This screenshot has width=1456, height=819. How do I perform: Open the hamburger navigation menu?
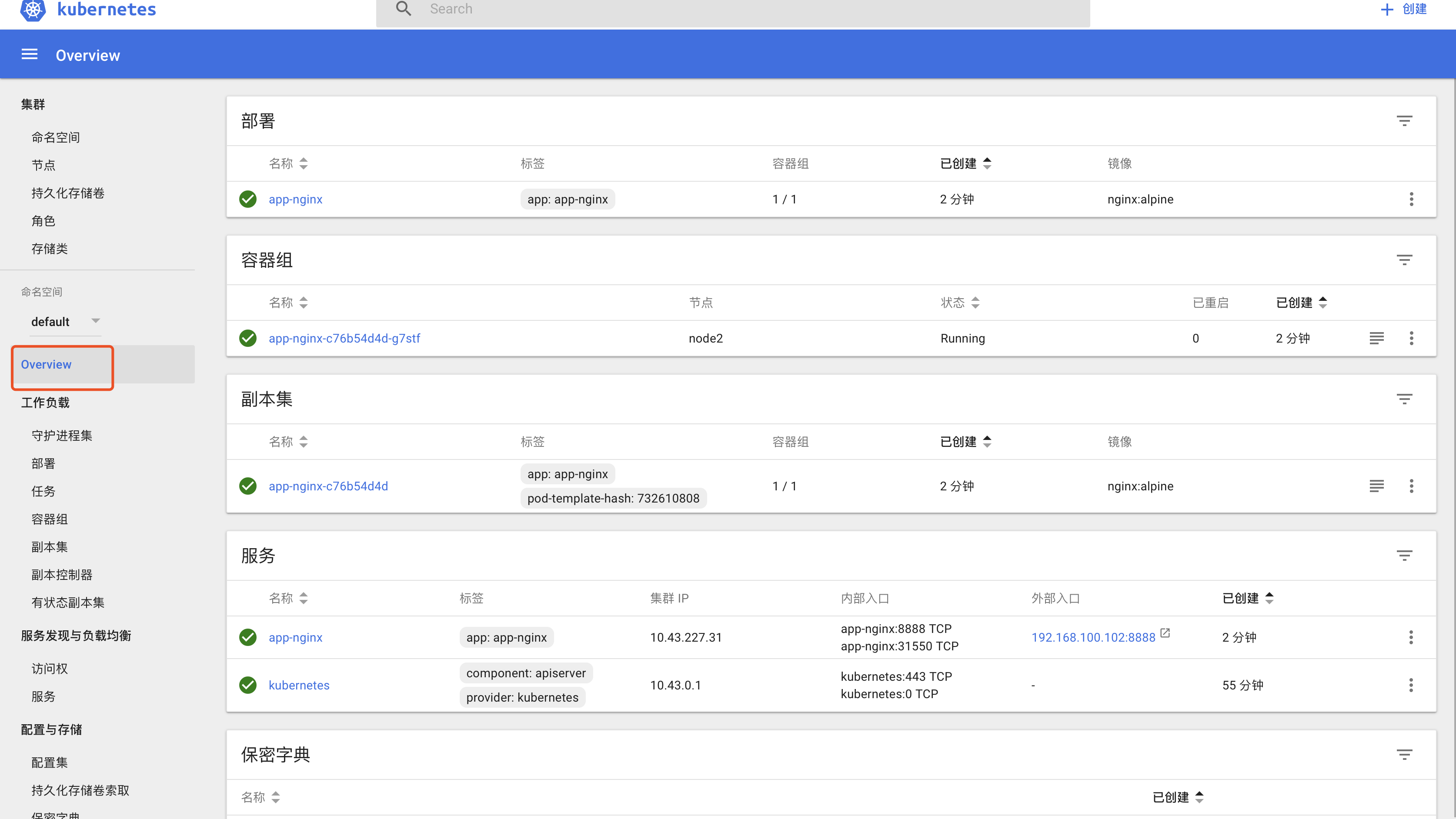[30, 55]
